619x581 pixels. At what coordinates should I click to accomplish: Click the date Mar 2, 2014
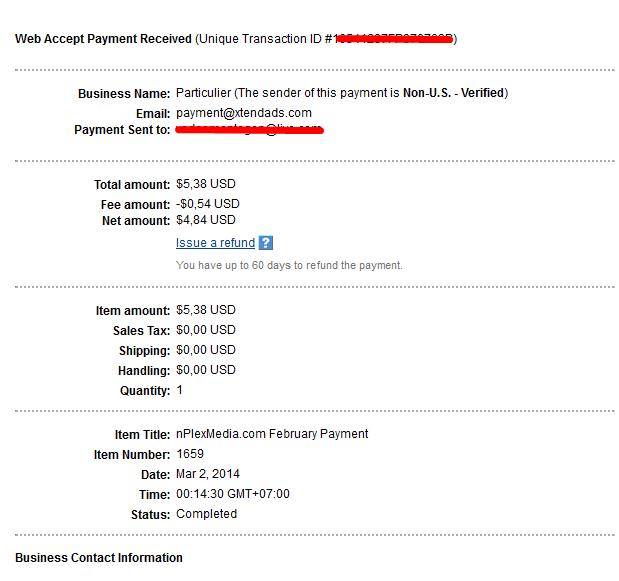(x=208, y=474)
